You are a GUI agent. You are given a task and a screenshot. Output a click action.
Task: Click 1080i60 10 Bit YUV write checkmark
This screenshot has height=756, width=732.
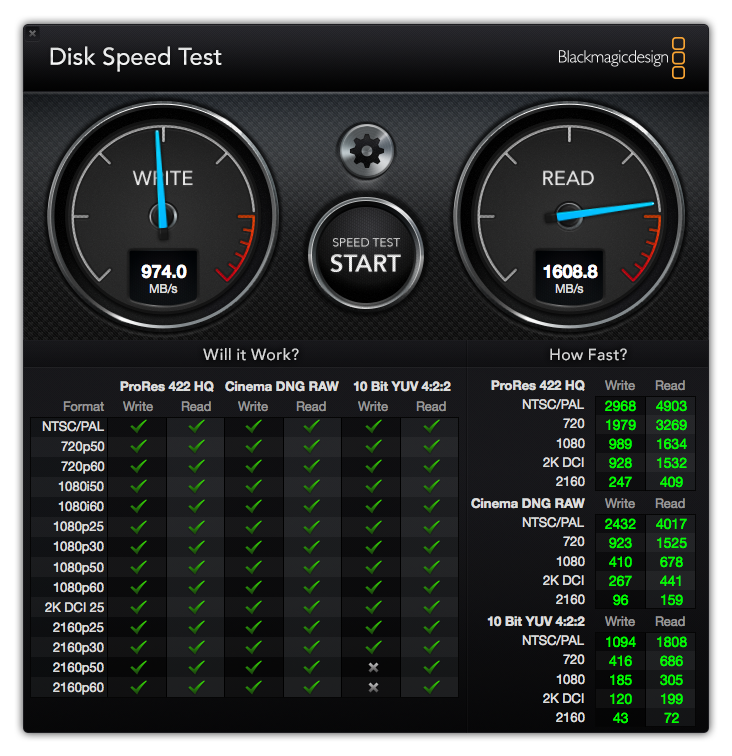[373, 506]
